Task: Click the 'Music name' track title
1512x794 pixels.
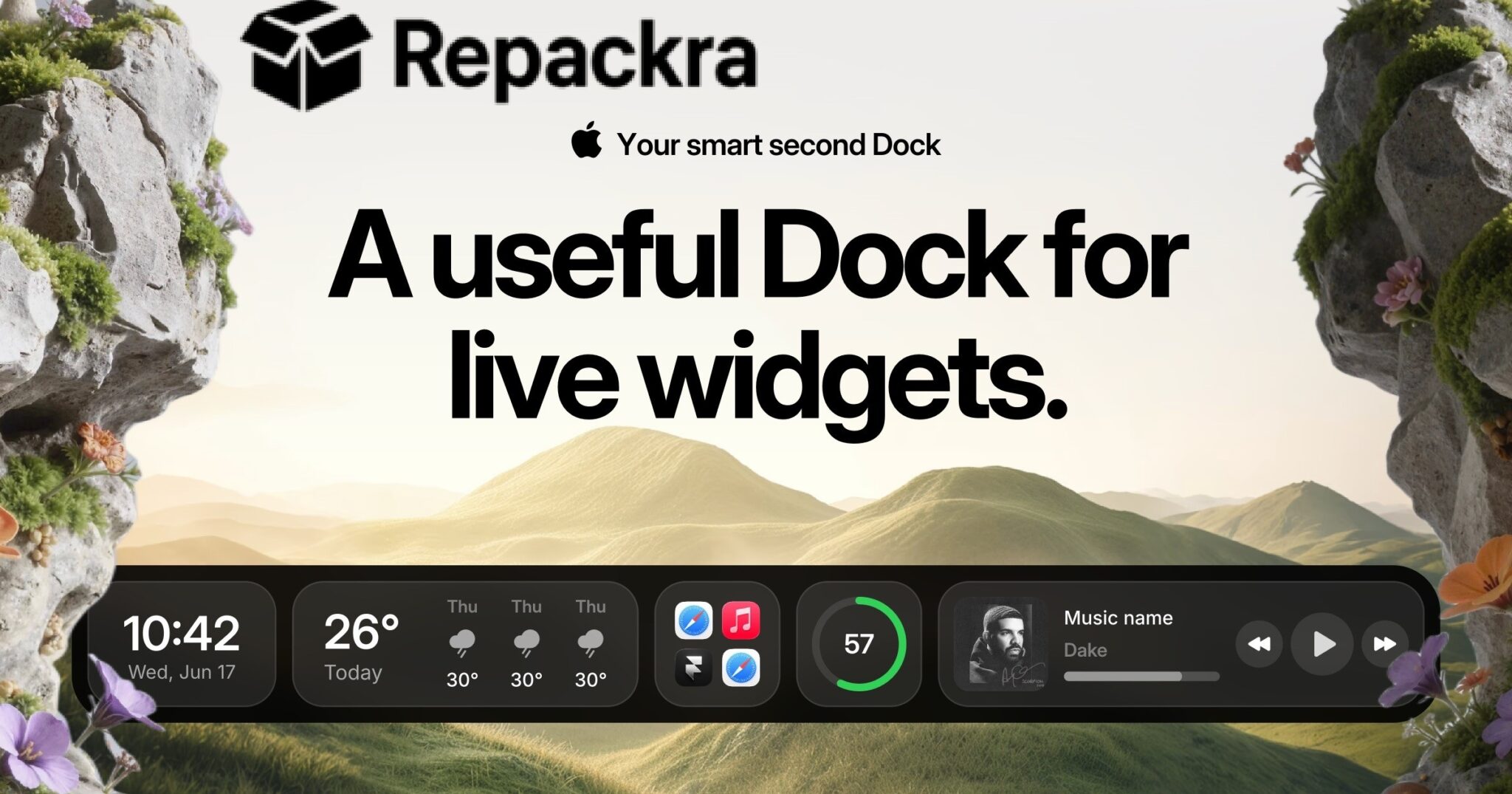Action: [x=1118, y=617]
